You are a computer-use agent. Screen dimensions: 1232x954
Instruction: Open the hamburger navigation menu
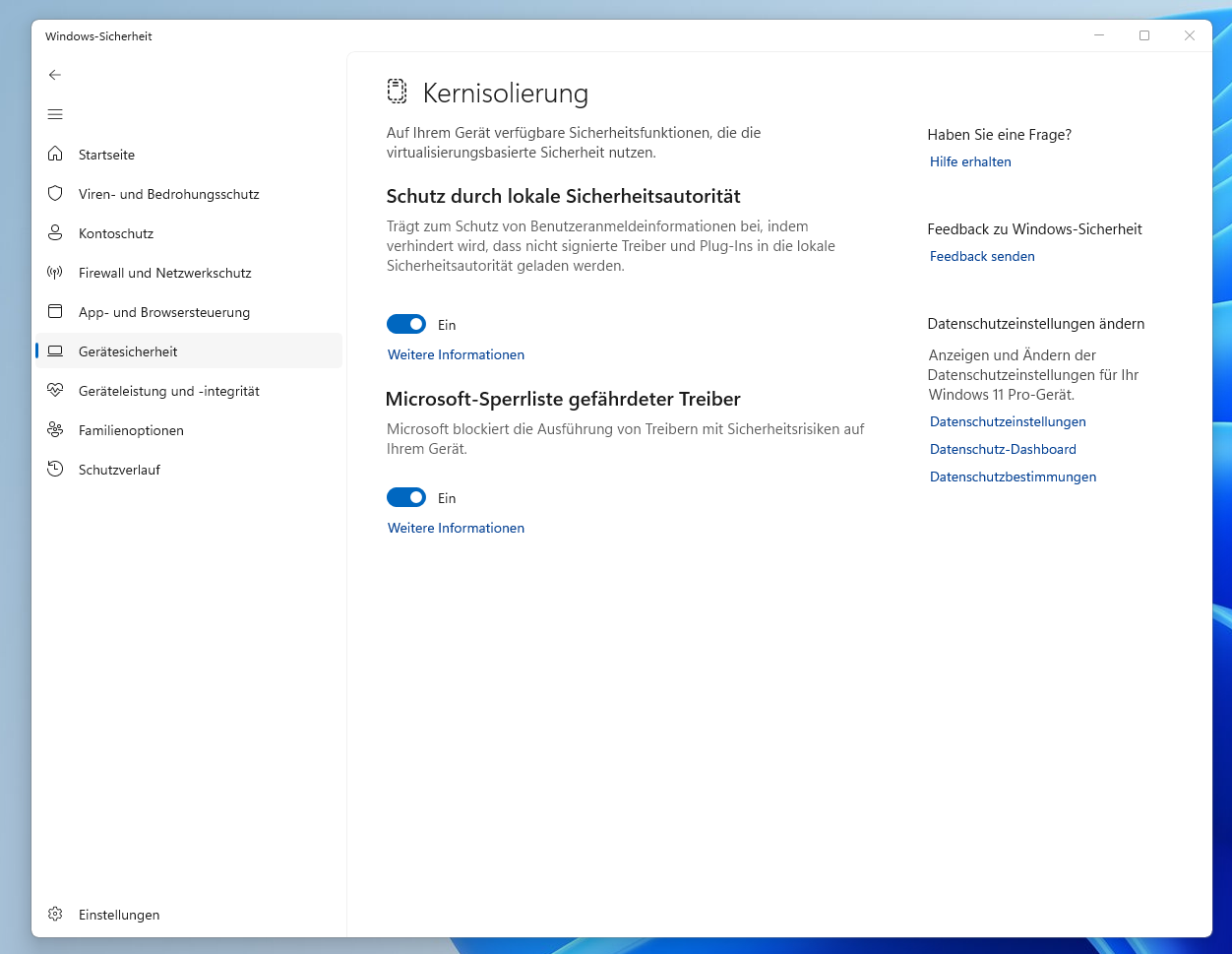[x=55, y=114]
